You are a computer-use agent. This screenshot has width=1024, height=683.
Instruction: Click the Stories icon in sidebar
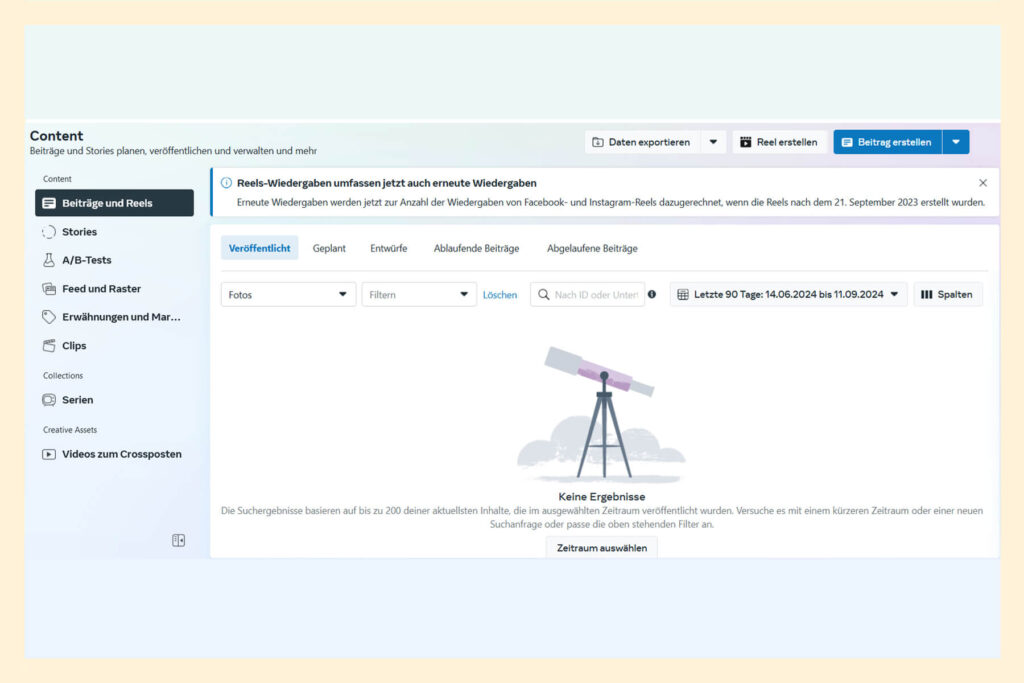pyautogui.click(x=49, y=232)
